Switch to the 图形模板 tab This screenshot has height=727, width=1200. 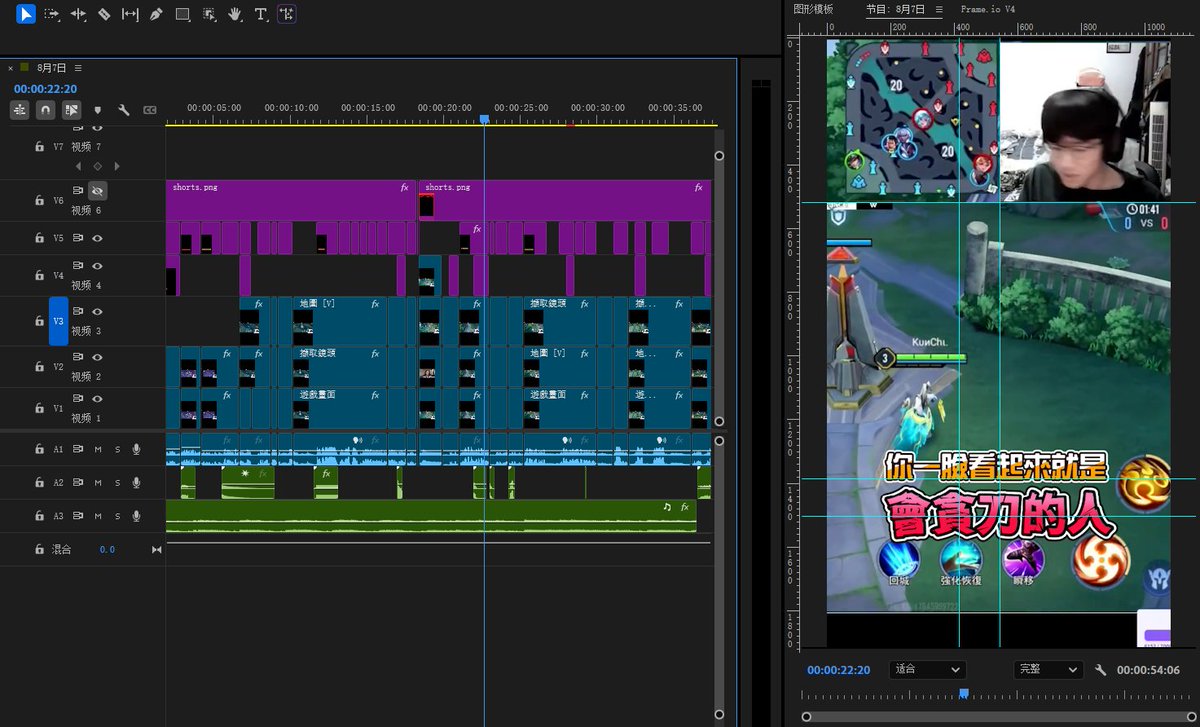point(813,9)
